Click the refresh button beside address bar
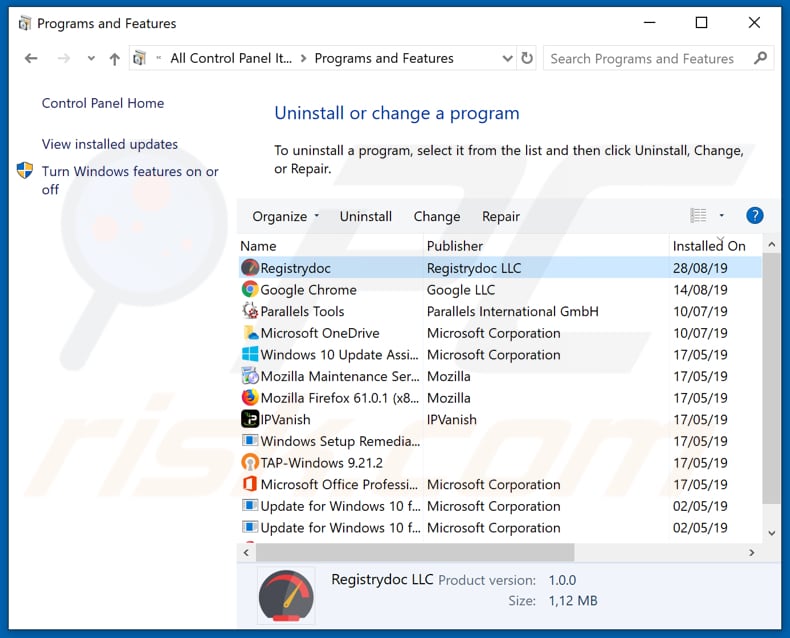The image size is (790, 638). 527,58
